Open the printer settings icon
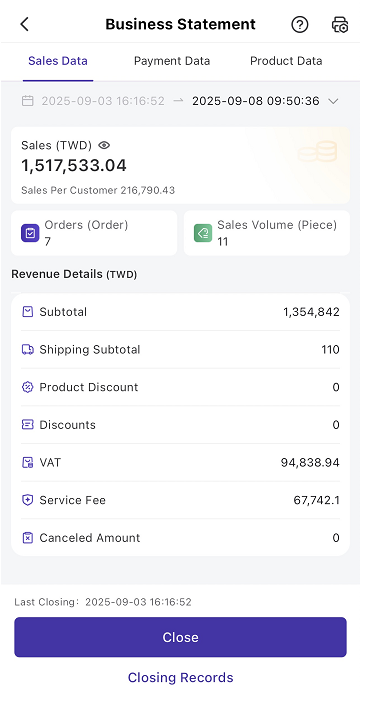 [340, 24]
